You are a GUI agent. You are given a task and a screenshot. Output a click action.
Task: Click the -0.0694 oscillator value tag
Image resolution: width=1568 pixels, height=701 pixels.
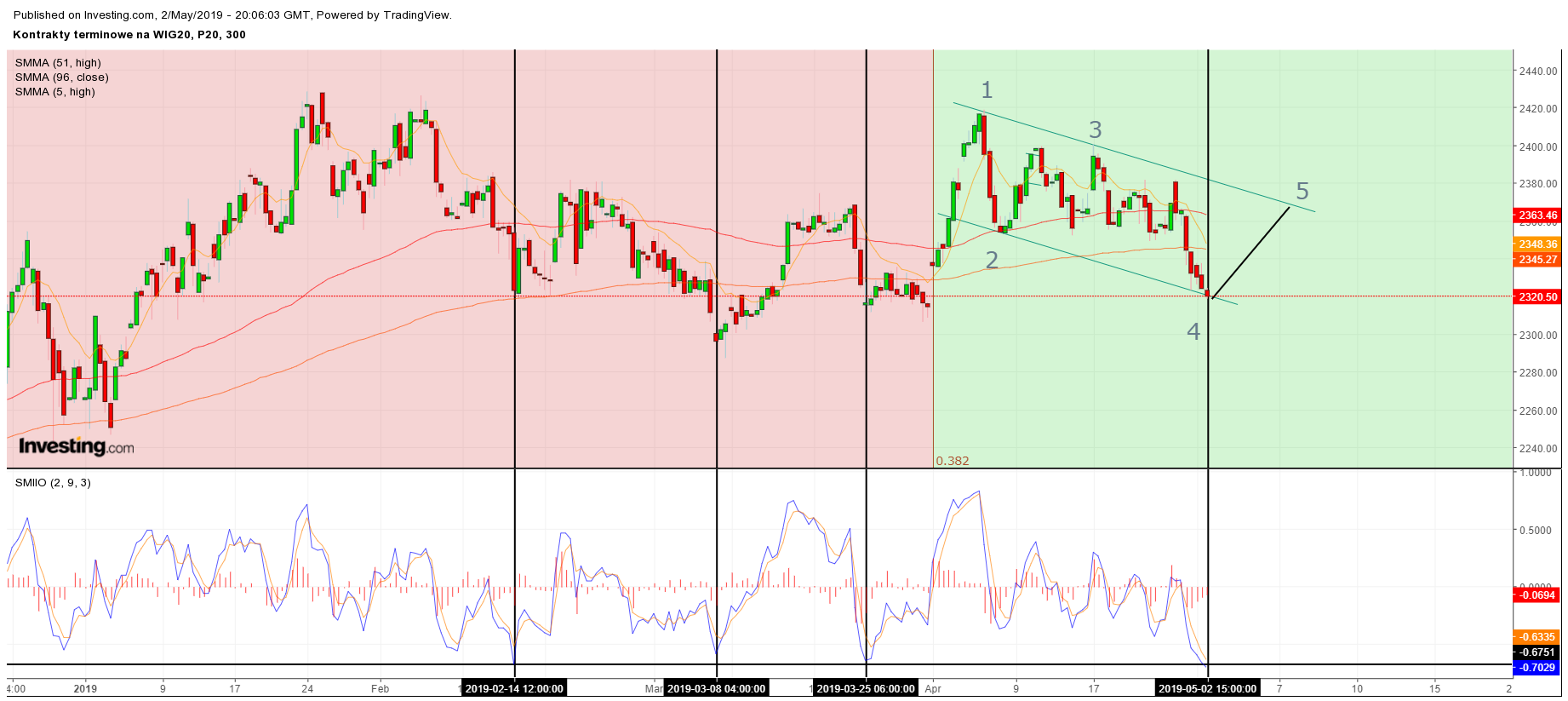pos(1537,595)
